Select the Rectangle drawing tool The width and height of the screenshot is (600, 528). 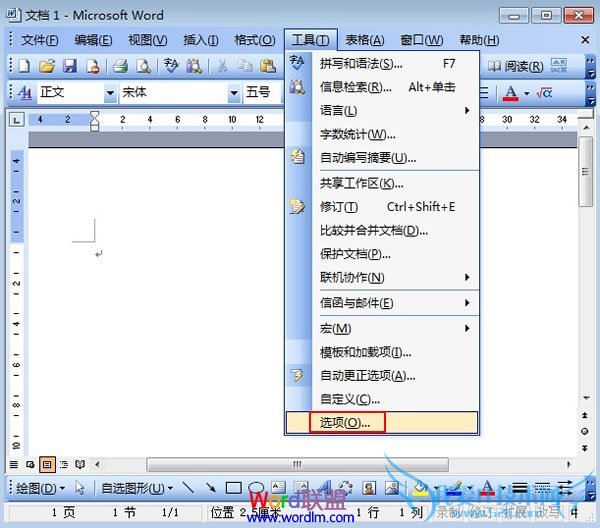pyautogui.click(x=233, y=488)
